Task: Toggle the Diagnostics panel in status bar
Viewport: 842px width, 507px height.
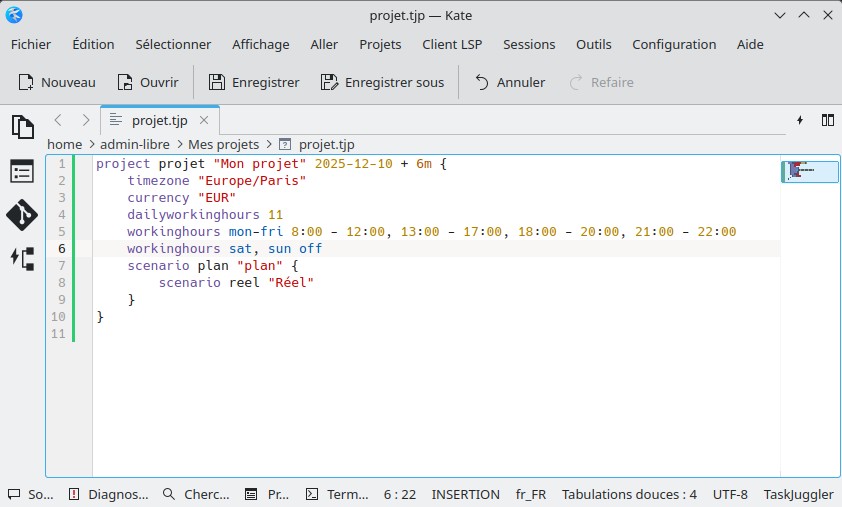Action: click(x=108, y=494)
